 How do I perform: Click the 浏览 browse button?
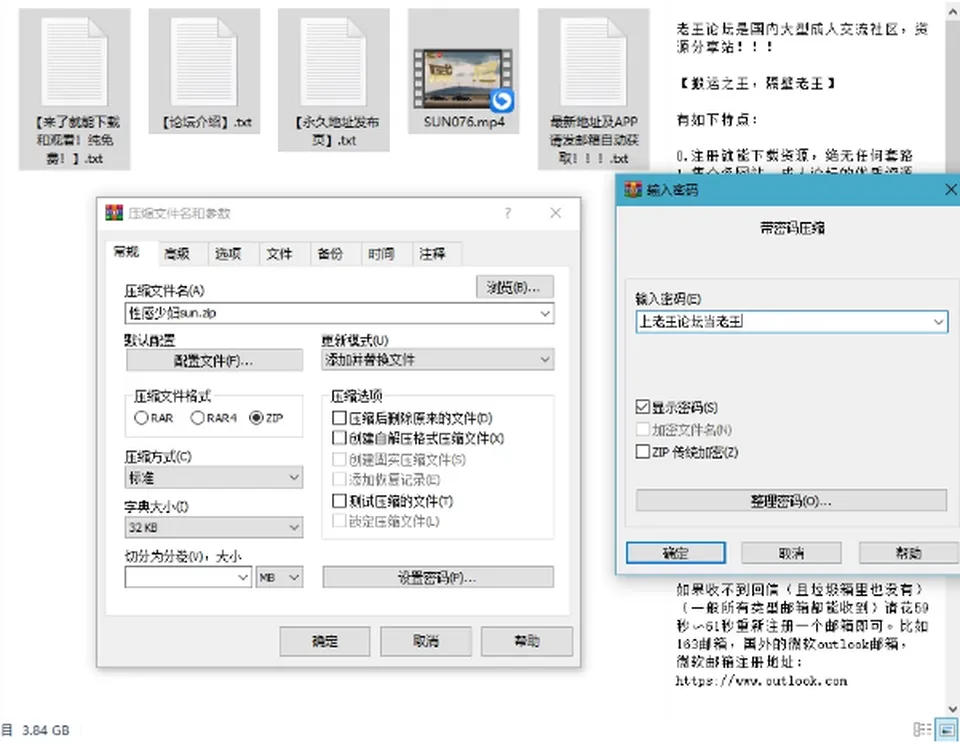point(514,287)
